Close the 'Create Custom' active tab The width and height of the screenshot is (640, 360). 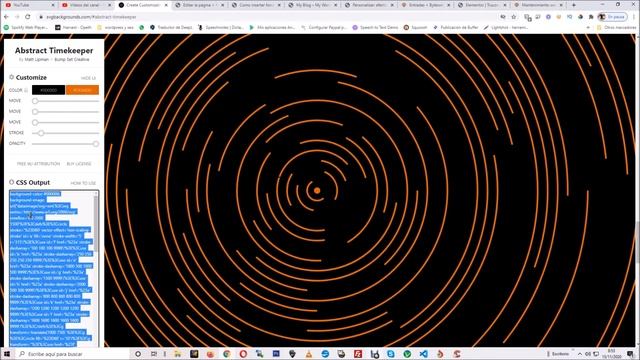(x=166, y=5)
